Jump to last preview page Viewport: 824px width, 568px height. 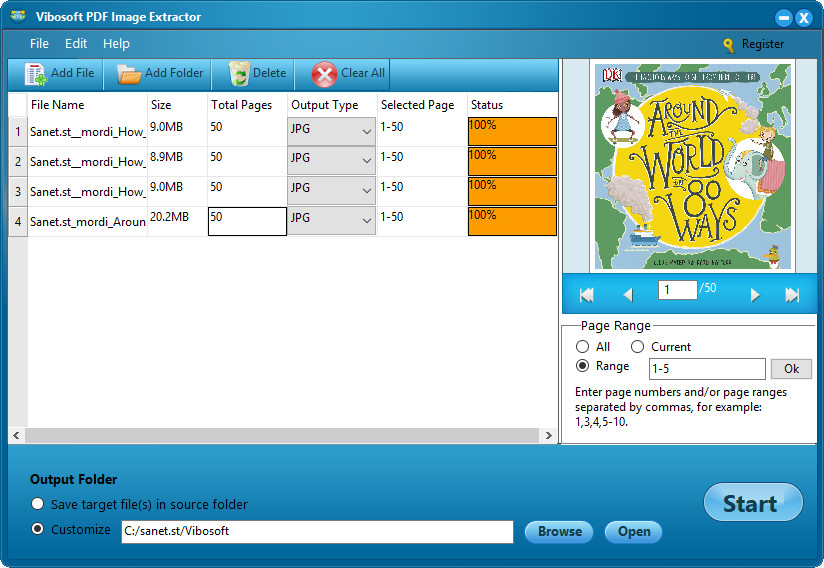(792, 295)
